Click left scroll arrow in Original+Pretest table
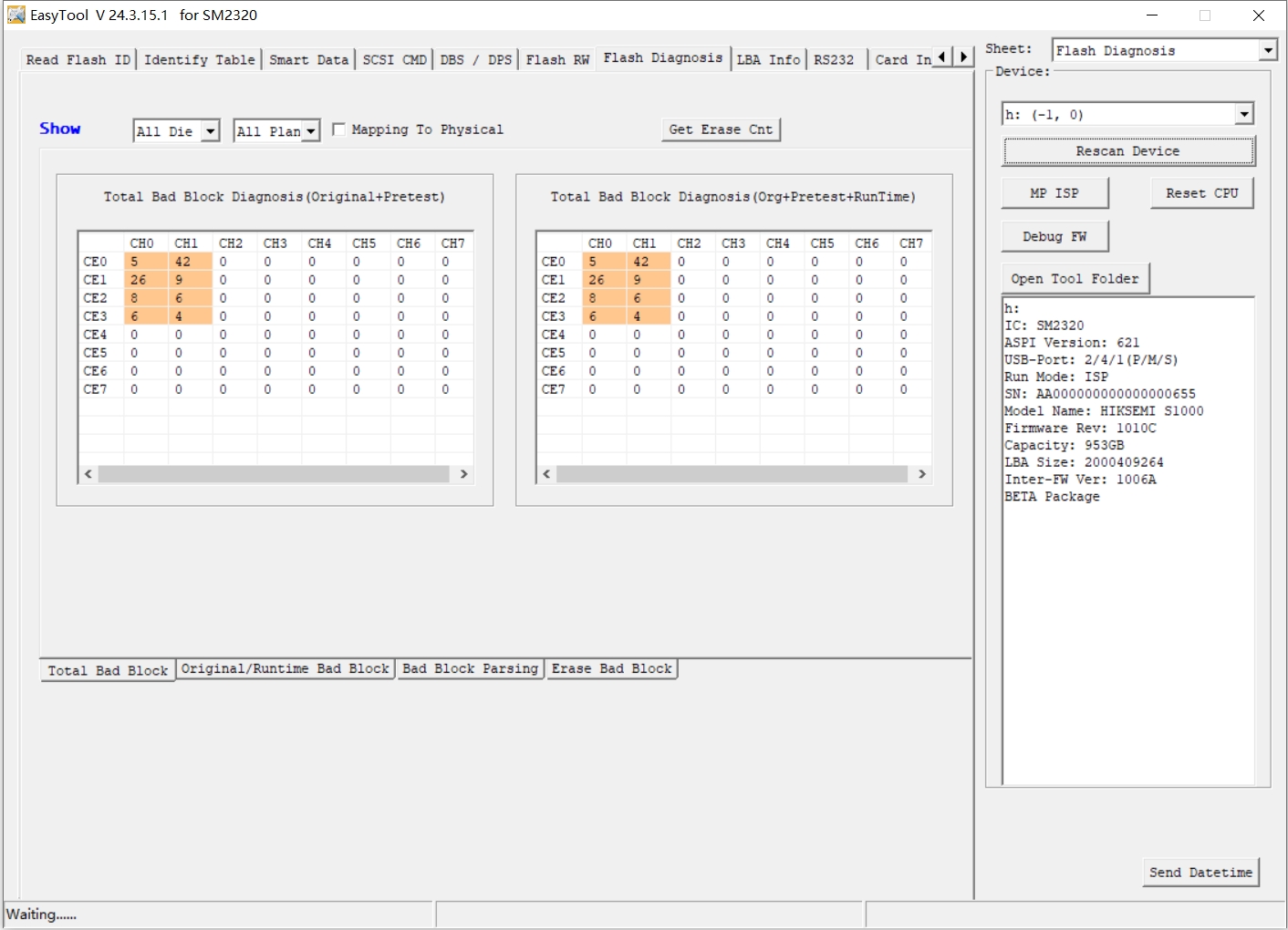This screenshot has height=930, width=1288. pos(88,474)
